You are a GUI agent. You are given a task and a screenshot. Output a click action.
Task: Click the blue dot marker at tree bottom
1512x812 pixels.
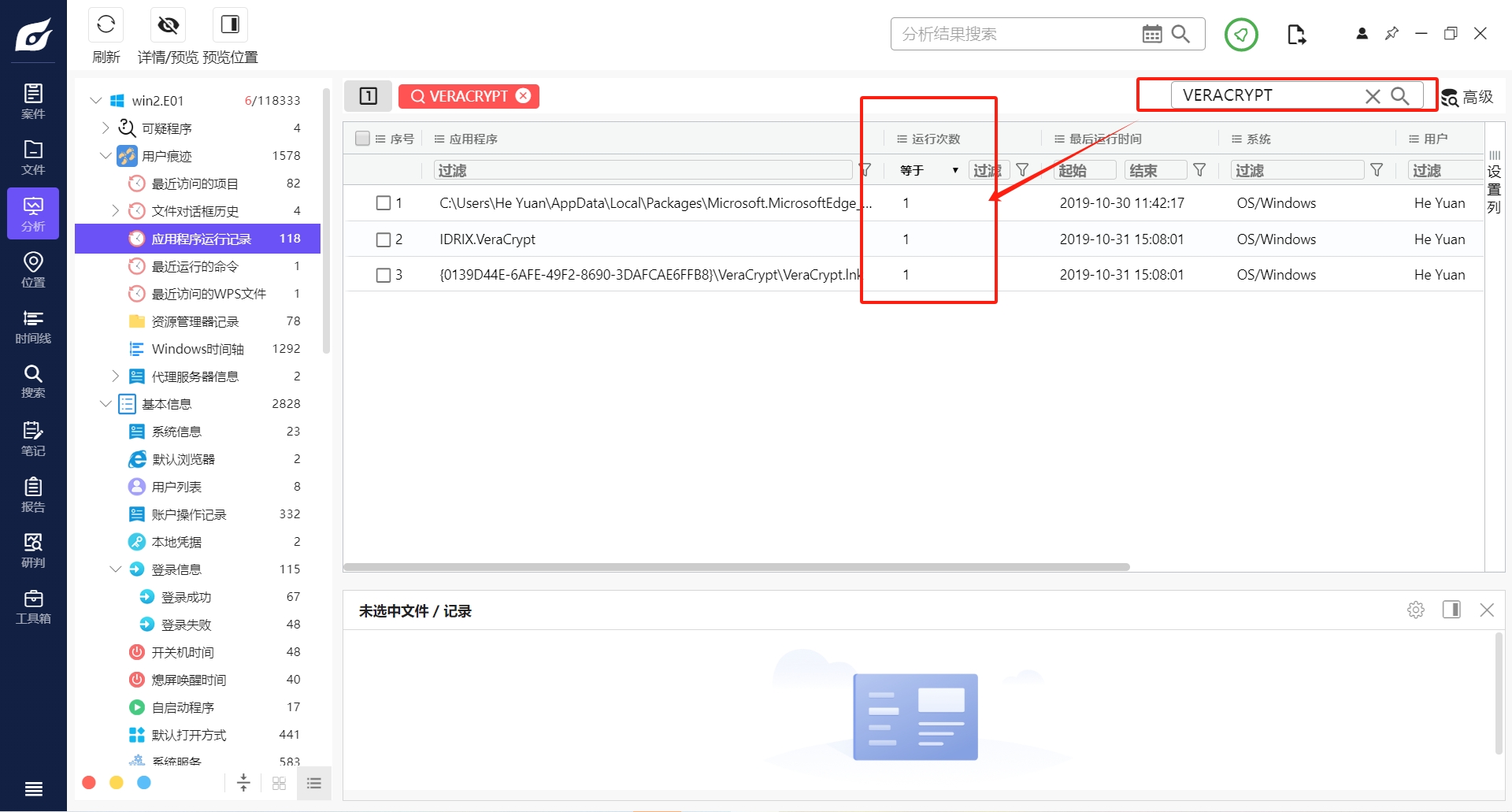pos(144,782)
